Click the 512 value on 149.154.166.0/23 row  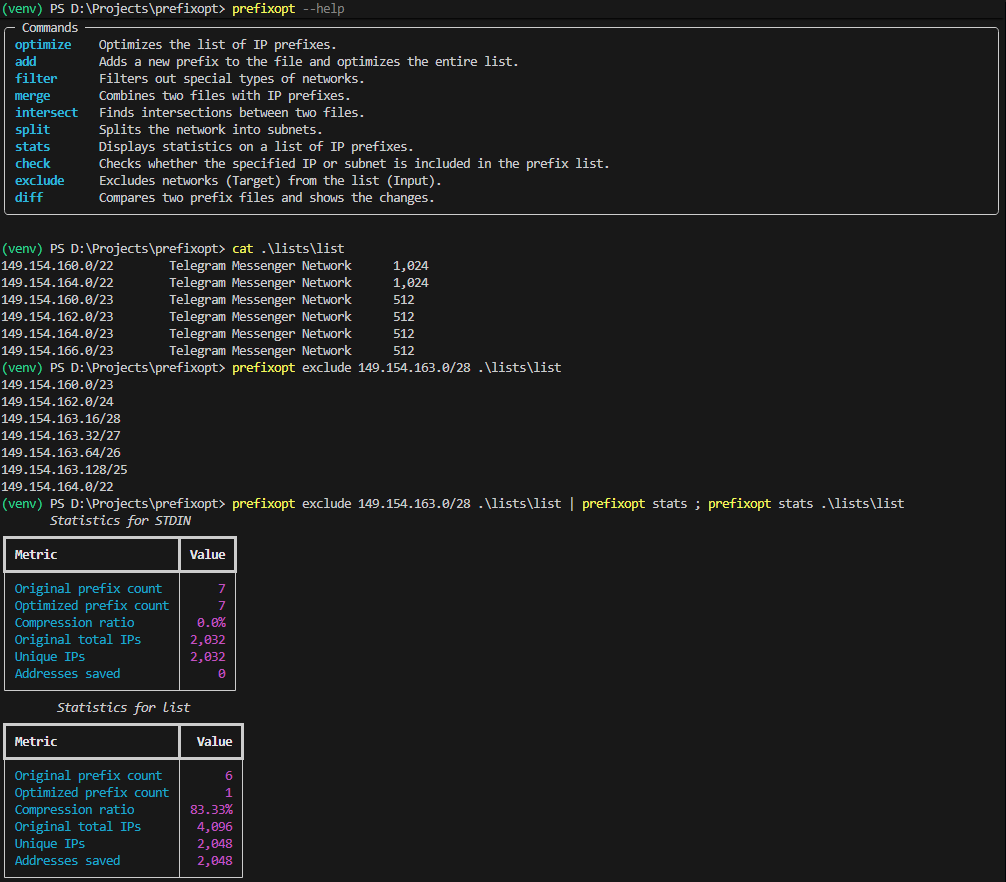pos(404,351)
